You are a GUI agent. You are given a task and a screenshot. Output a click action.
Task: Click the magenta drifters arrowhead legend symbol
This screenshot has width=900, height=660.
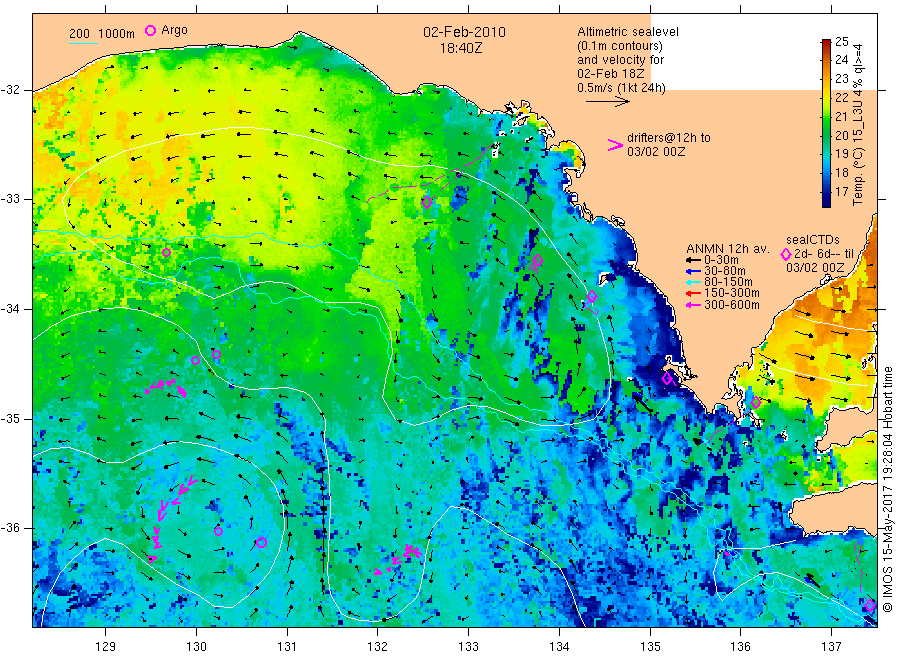(x=615, y=145)
